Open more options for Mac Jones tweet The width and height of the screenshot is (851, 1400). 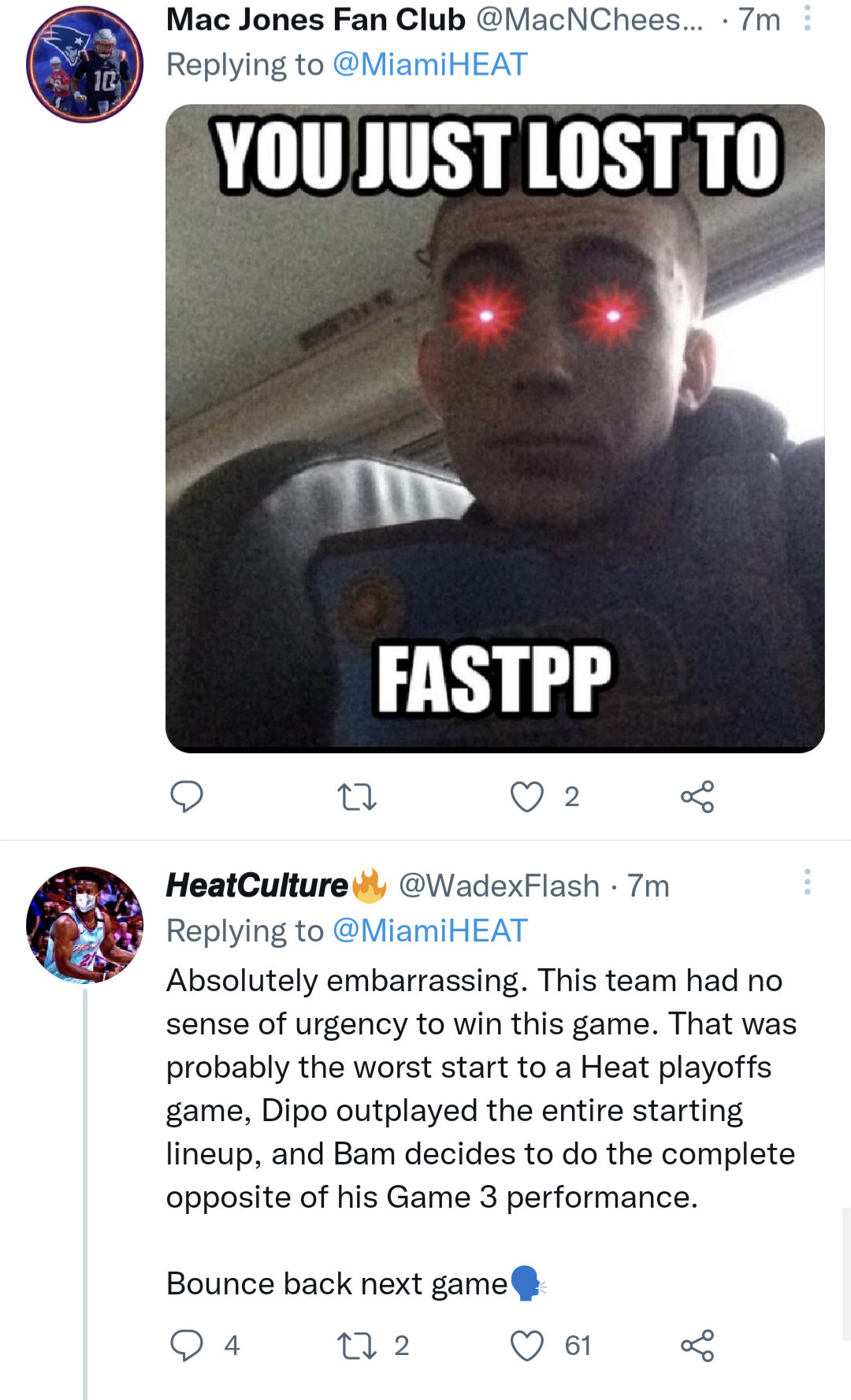point(807,18)
